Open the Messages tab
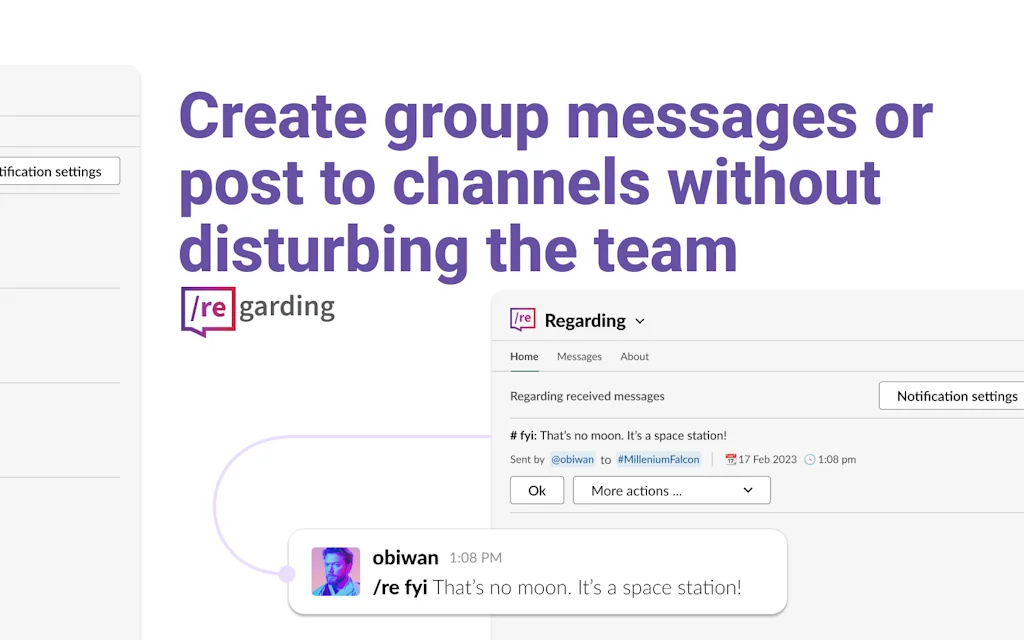Viewport: 1024px width, 640px height. tap(579, 356)
